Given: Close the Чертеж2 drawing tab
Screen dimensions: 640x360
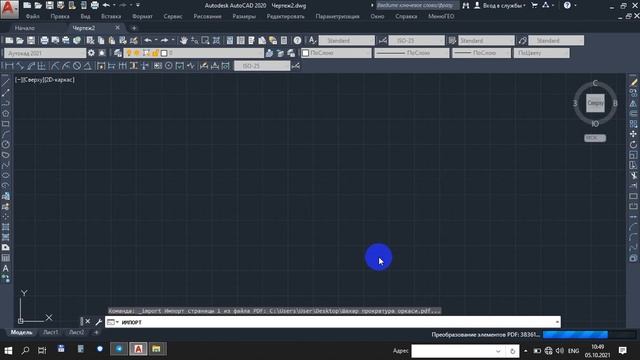Looking at the screenshot, I should 118,27.
